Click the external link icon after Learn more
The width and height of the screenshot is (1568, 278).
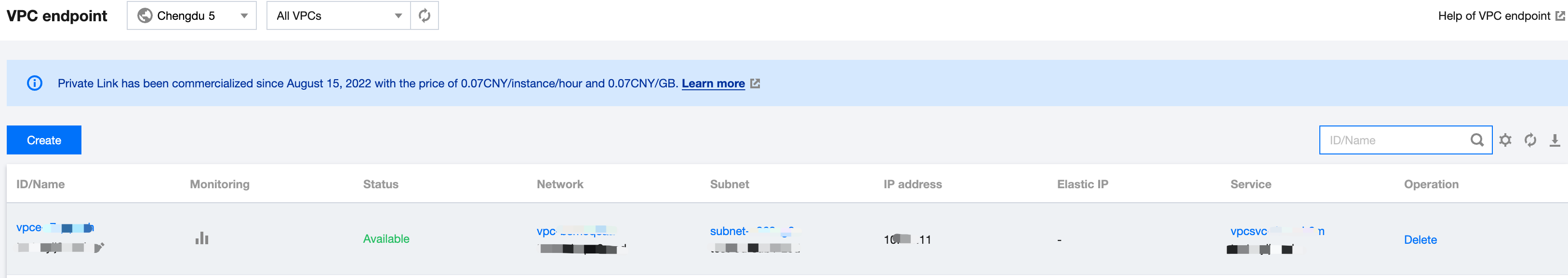756,83
